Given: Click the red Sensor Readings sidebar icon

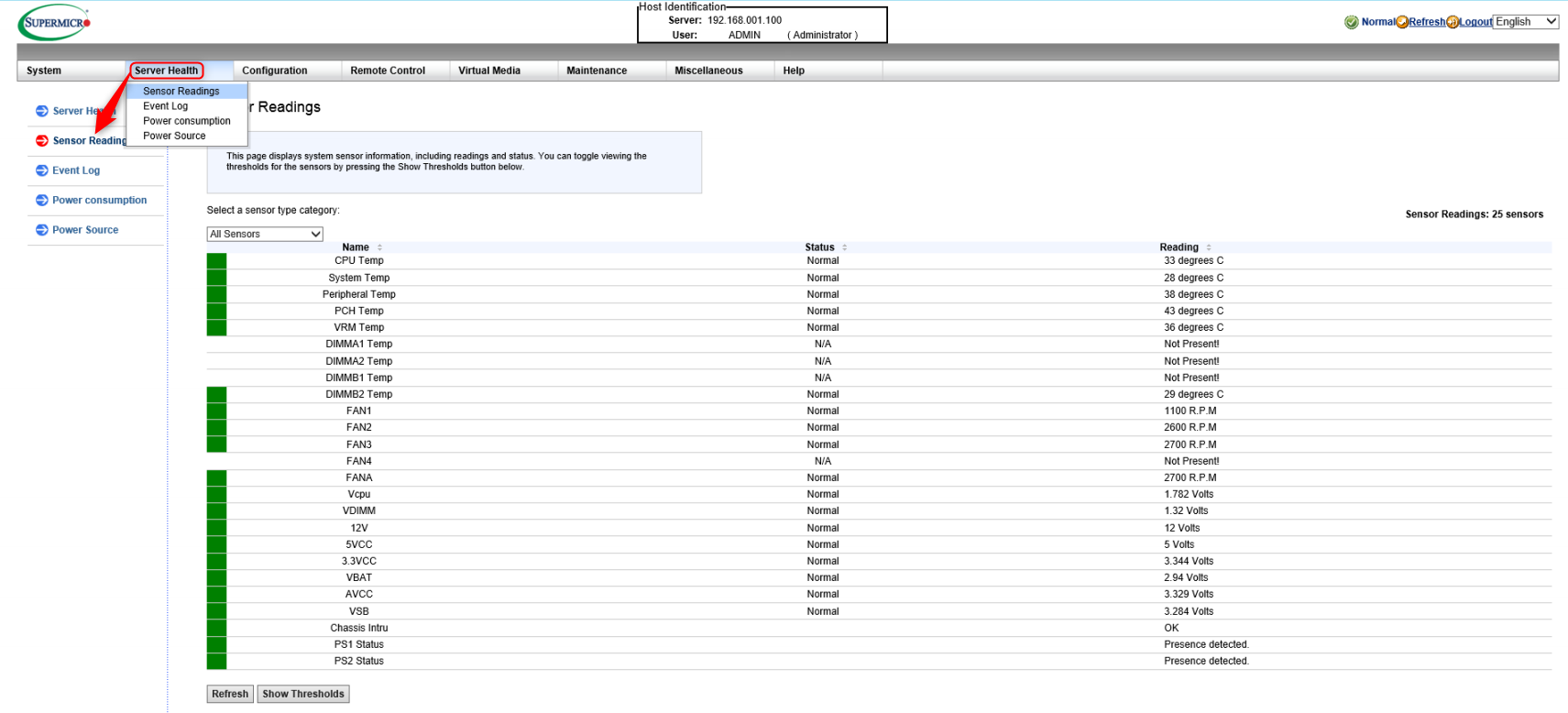Looking at the screenshot, I should (42, 140).
